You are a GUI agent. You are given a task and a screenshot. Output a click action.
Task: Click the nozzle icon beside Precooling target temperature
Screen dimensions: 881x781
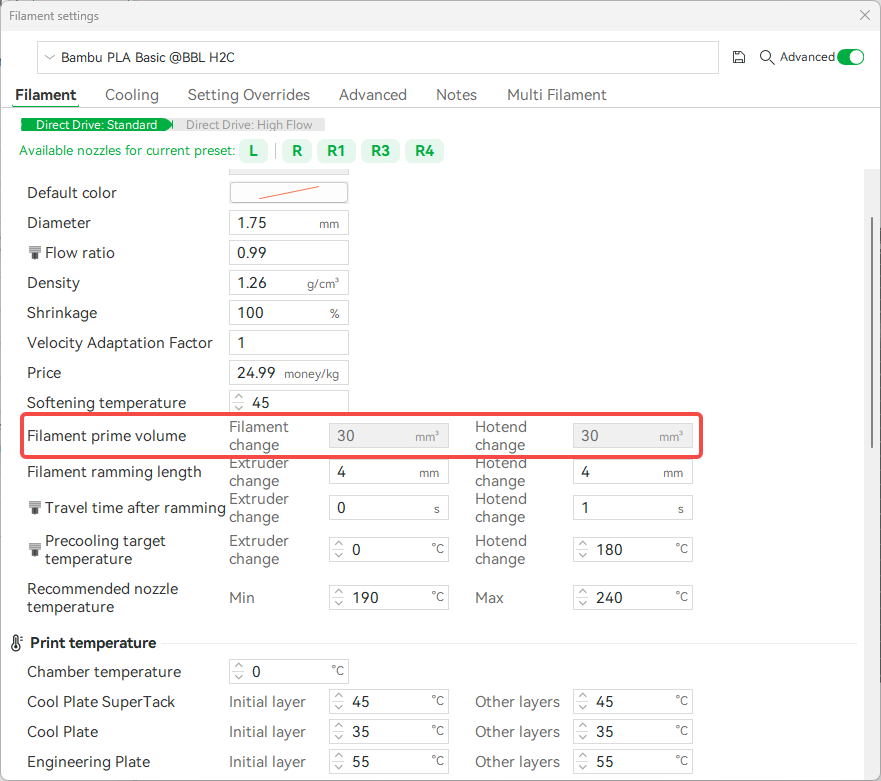coord(35,550)
